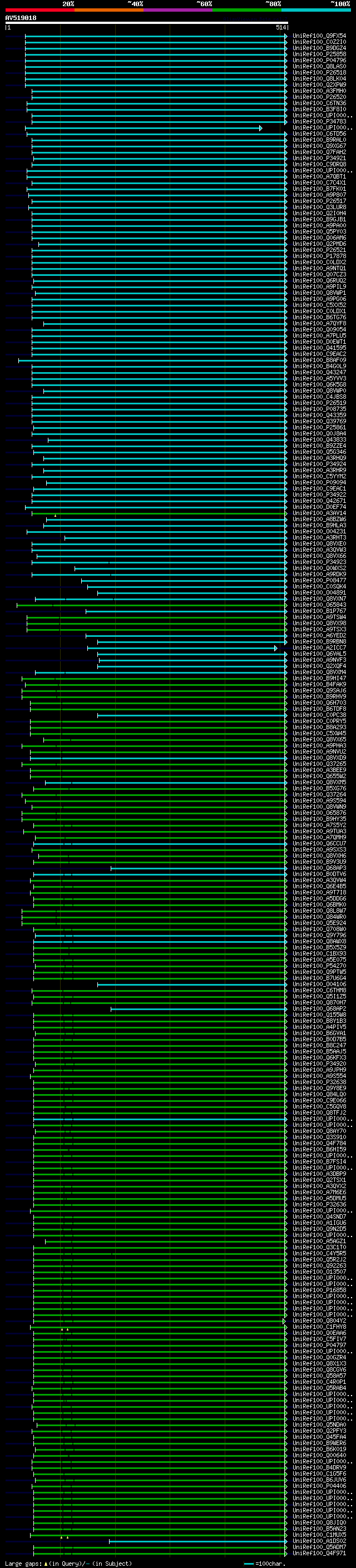Select the UniRef100_P34923 label

pos(319,562)
